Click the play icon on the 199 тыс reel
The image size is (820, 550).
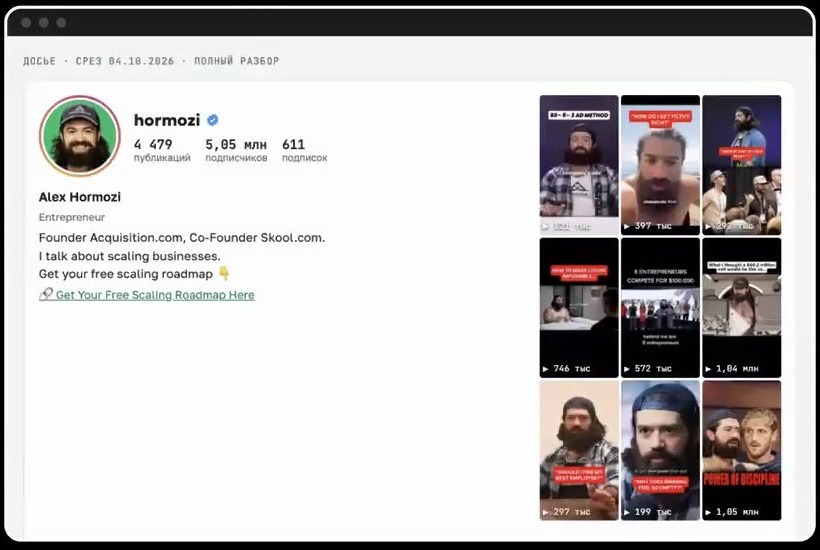point(627,512)
